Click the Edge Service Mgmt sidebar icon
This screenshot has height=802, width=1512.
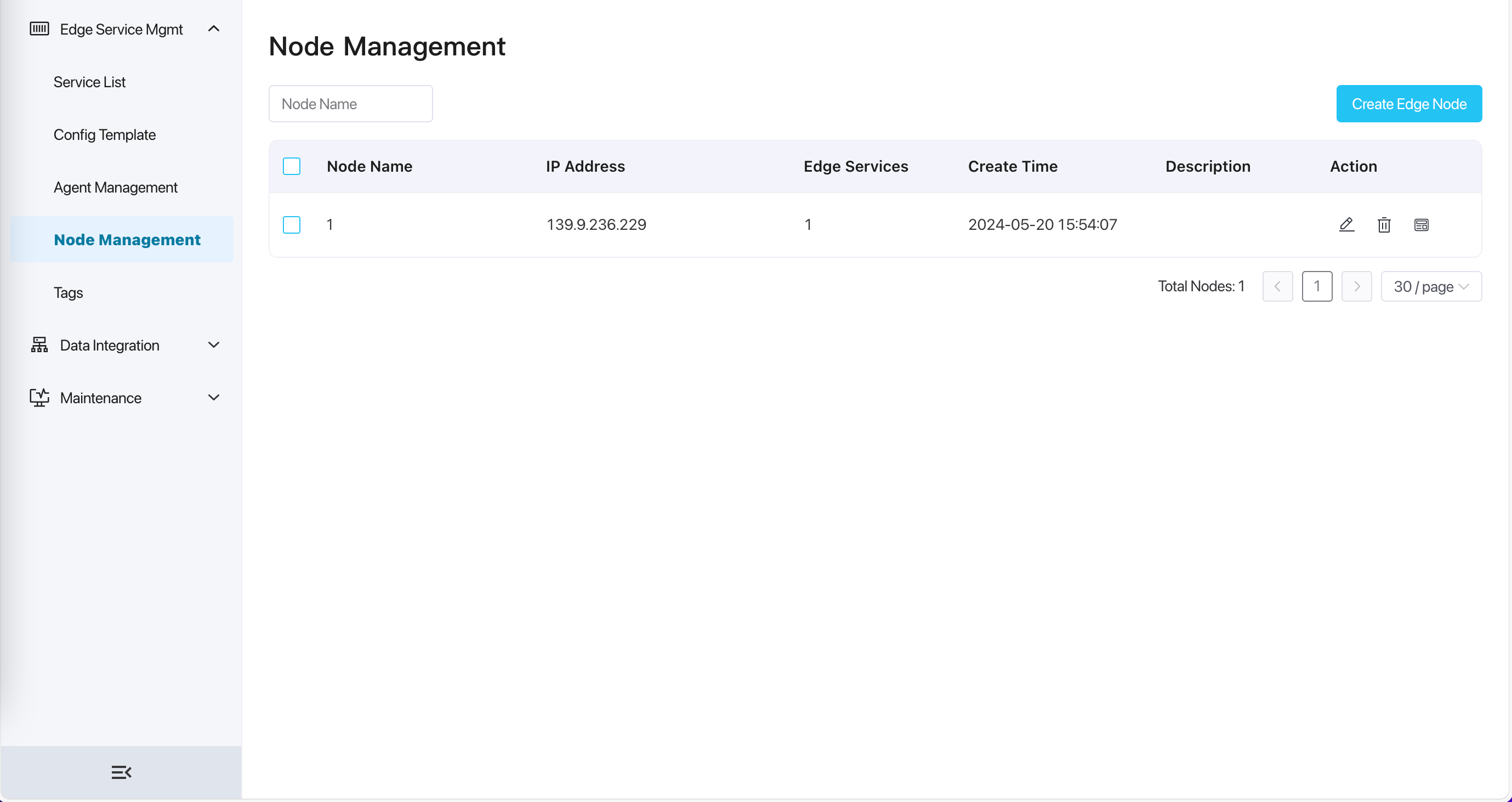(39, 28)
